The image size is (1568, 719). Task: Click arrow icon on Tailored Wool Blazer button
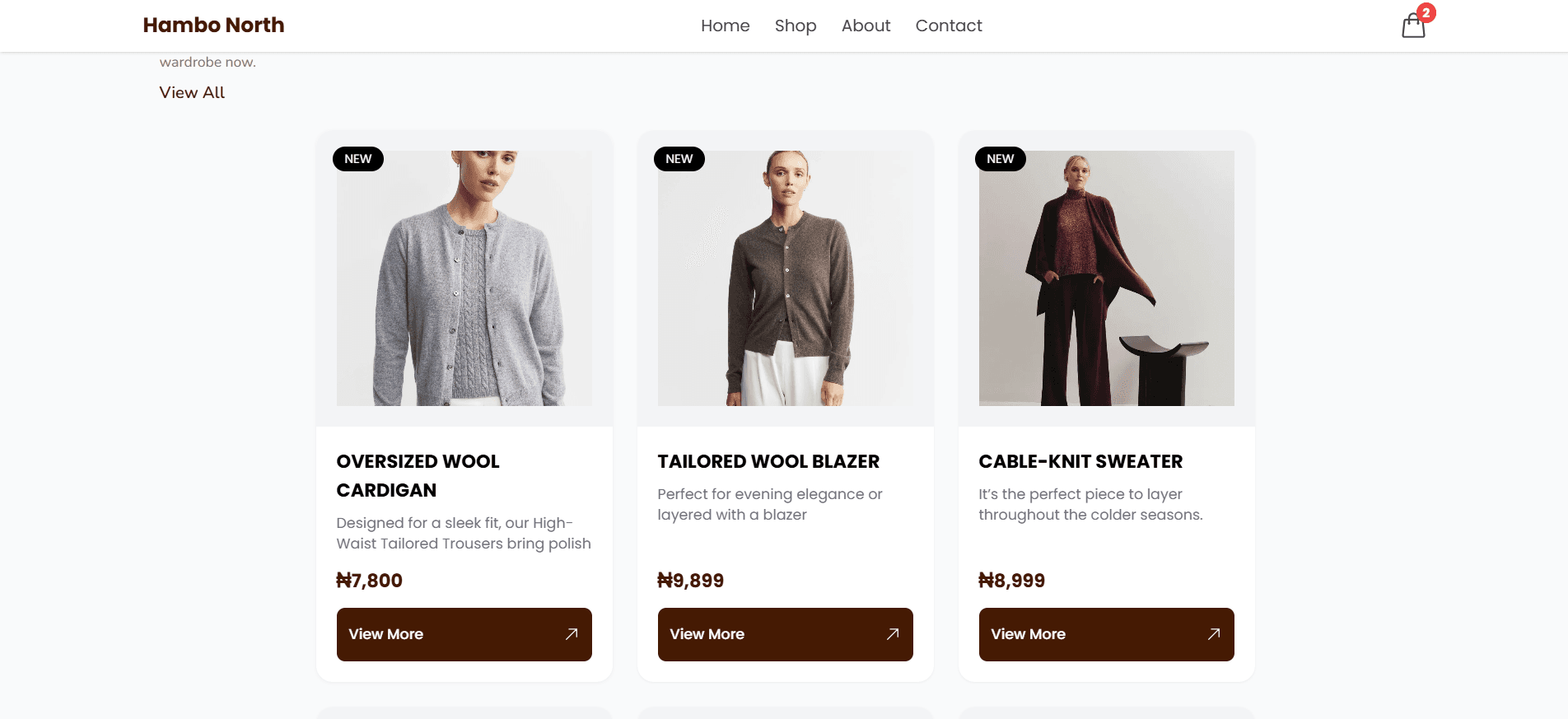coord(893,634)
